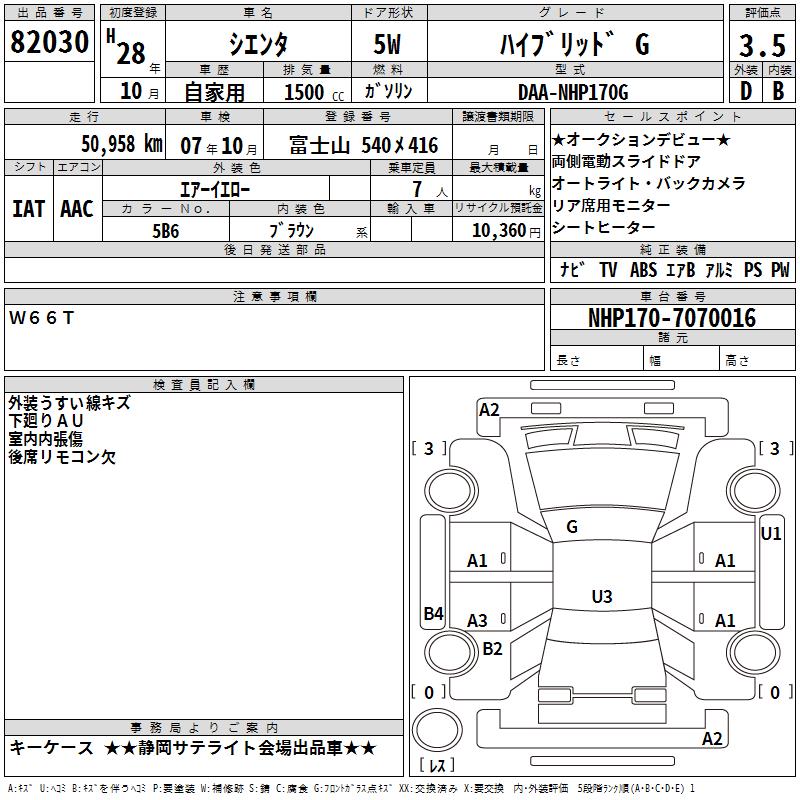
Task: Select the office note キーケース
Action: [52, 748]
